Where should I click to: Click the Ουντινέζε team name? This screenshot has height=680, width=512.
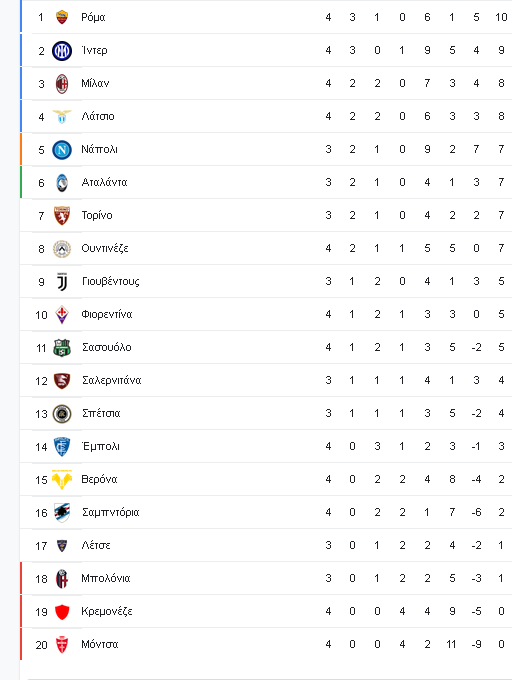point(105,248)
